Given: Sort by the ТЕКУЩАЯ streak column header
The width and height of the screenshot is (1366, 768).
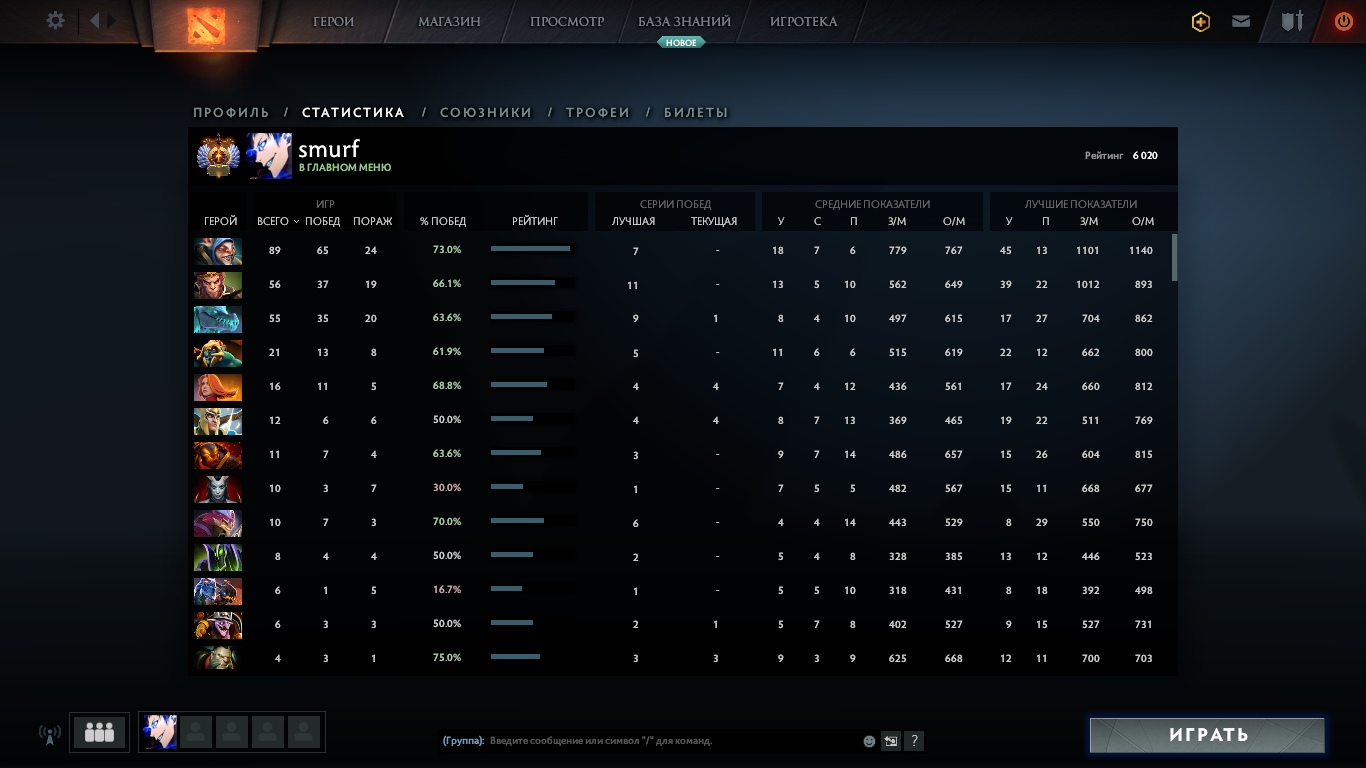Looking at the screenshot, I should (714, 221).
